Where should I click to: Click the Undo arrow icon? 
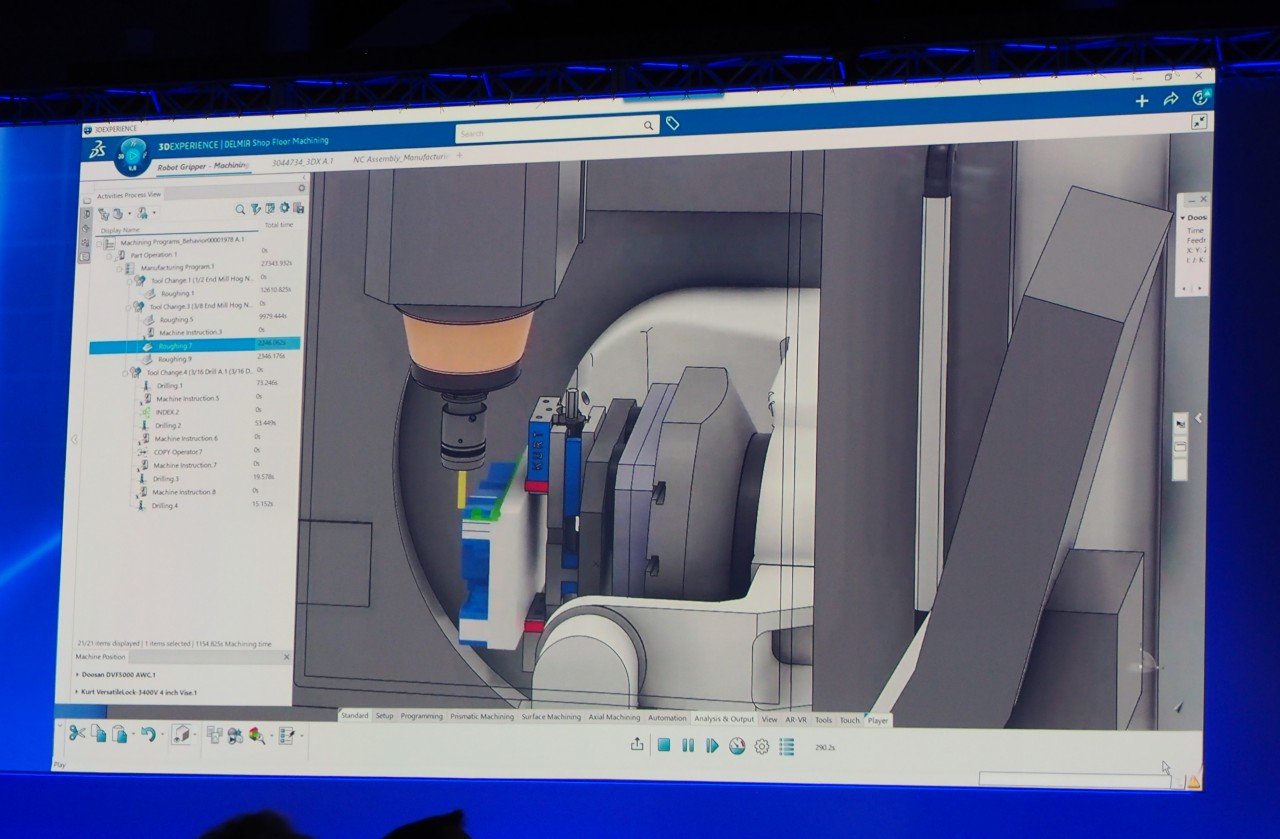tap(148, 734)
